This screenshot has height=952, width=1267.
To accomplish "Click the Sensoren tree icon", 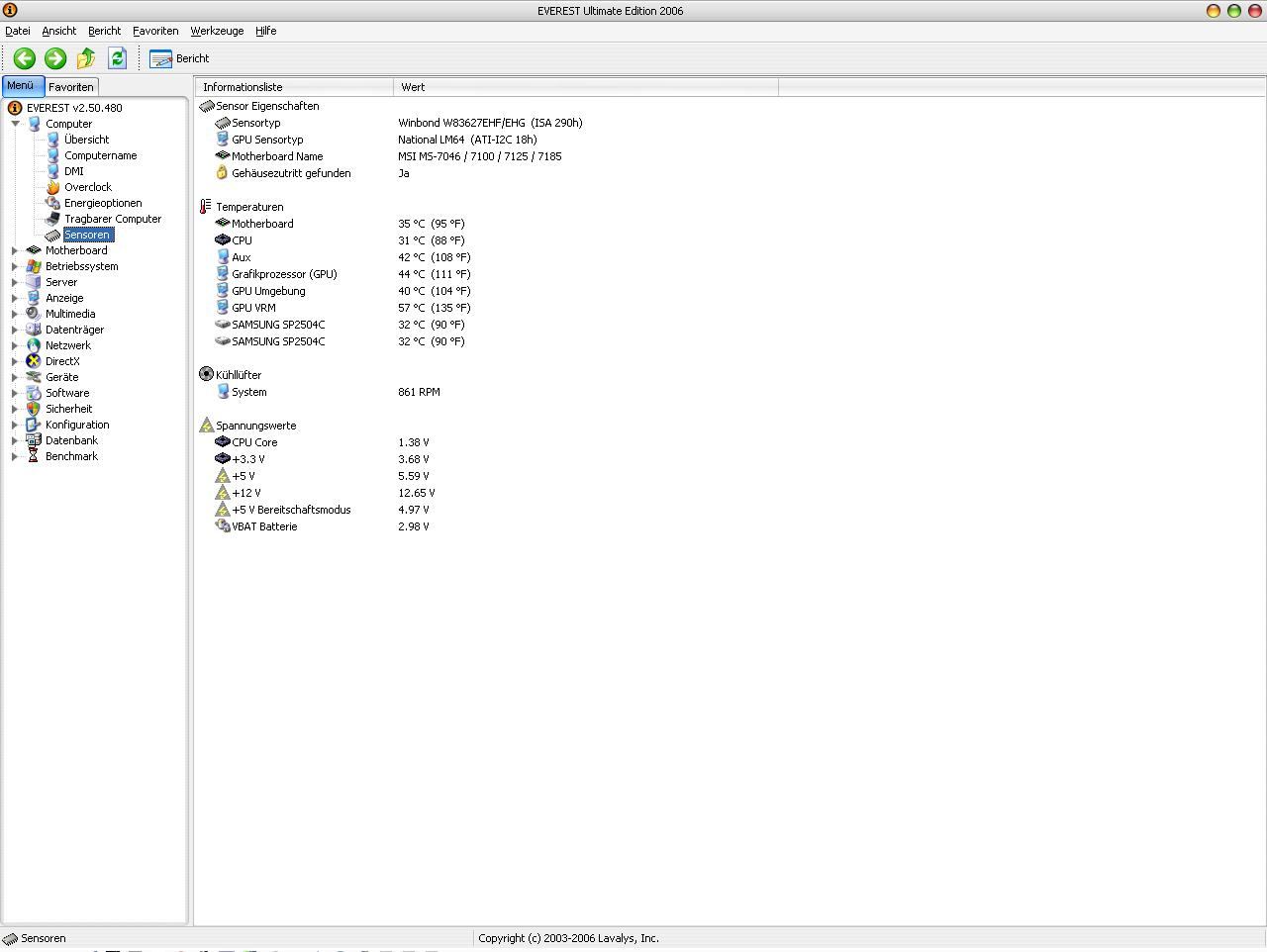I will [52, 235].
